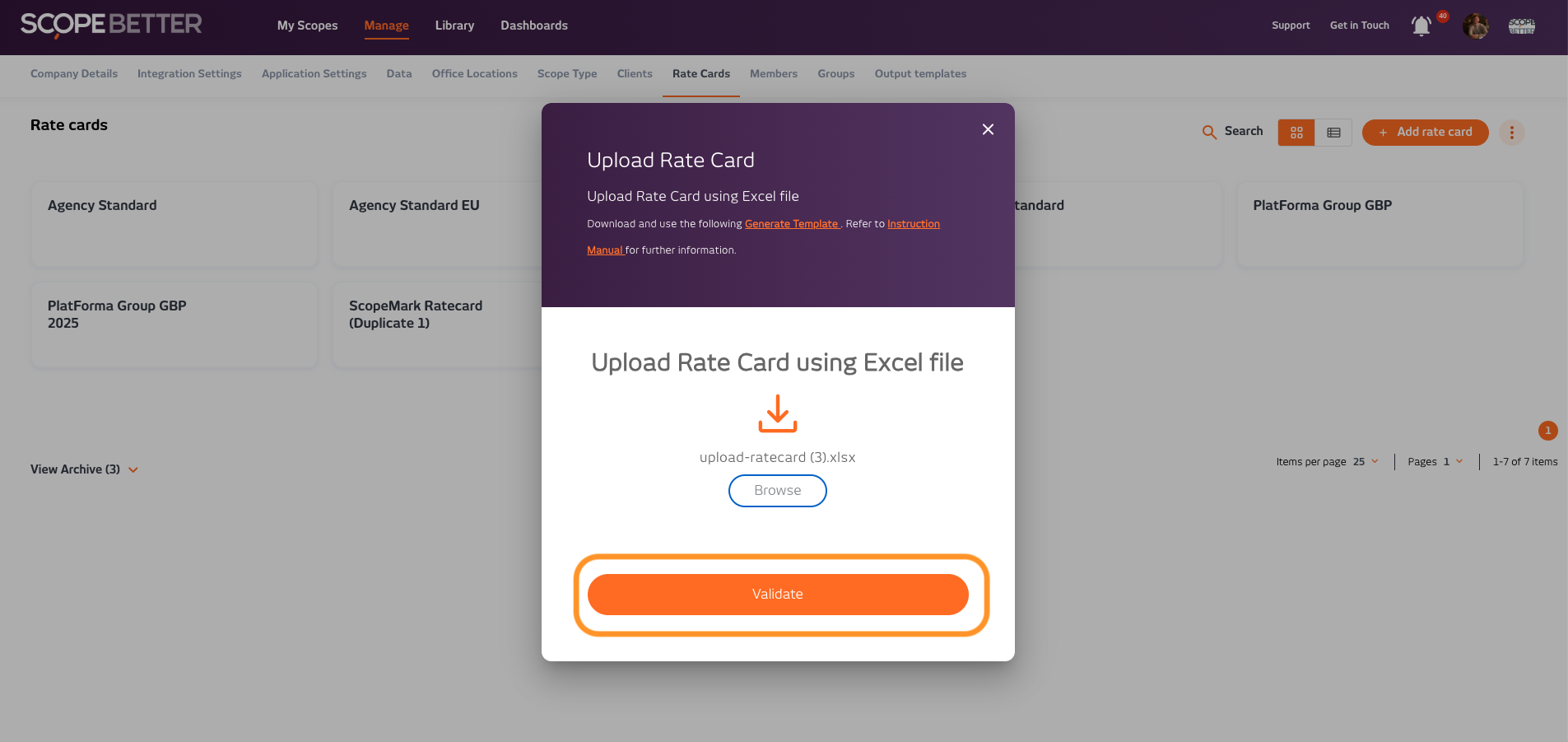Image resolution: width=1568 pixels, height=742 pixels.
Task: Expand the View Archive (3) section
Action: 84,469
